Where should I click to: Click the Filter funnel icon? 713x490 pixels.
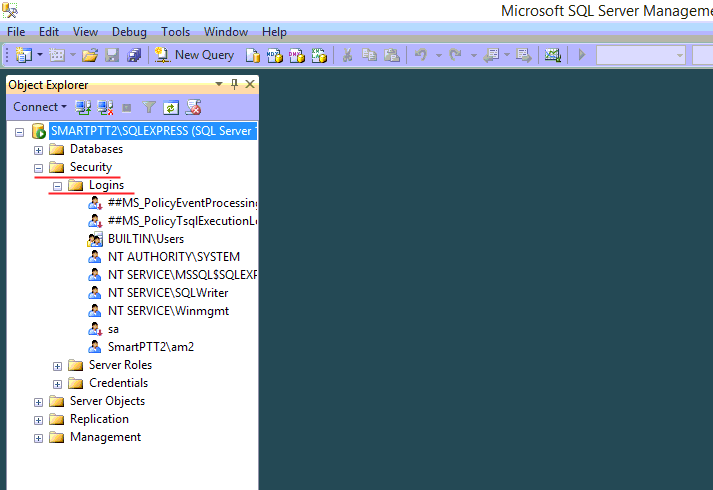(x=149, y=108)
